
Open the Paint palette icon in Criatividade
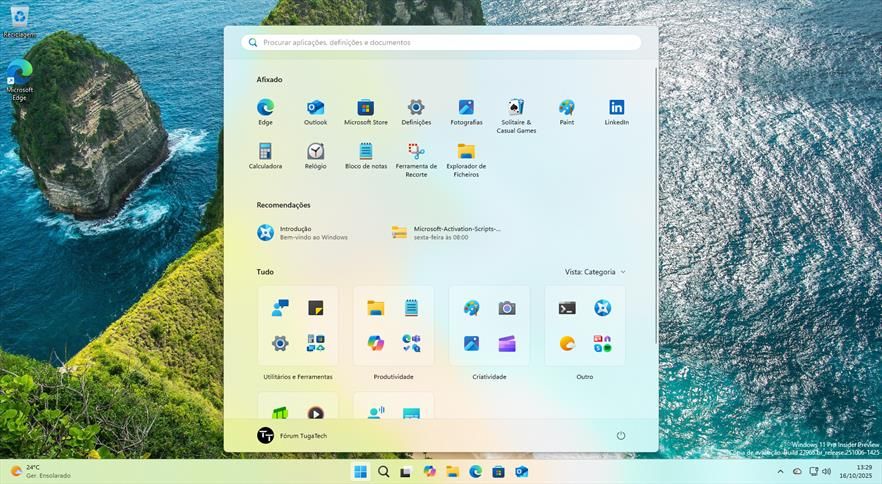point(471,308)
